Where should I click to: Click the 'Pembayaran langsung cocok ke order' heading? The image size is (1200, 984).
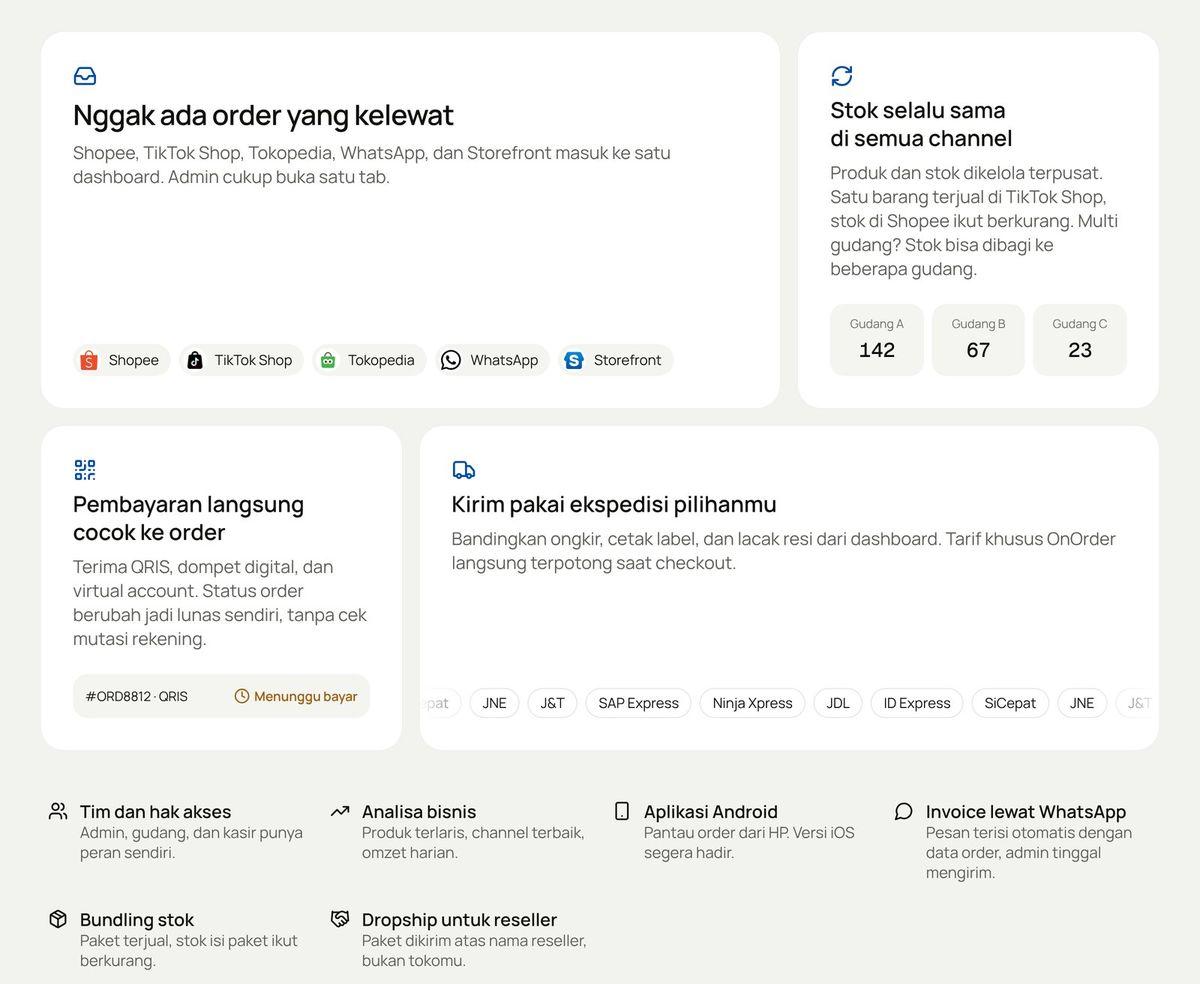(x=188, y=518)
